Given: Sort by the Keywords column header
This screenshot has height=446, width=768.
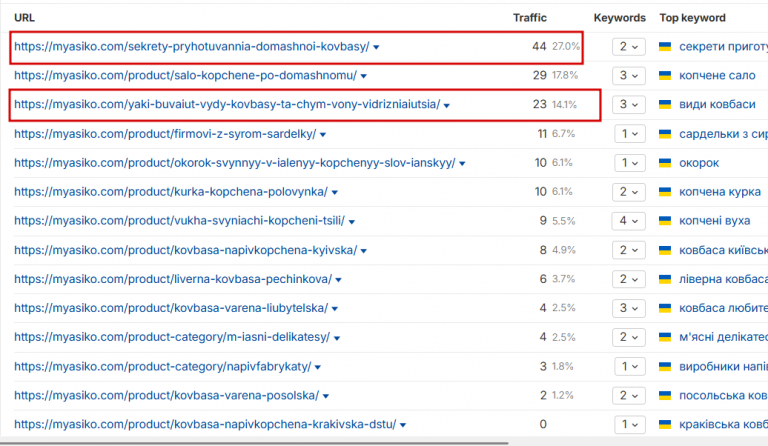Looking at the screenshot, I should pyautogui.click(x=620, y=18).
